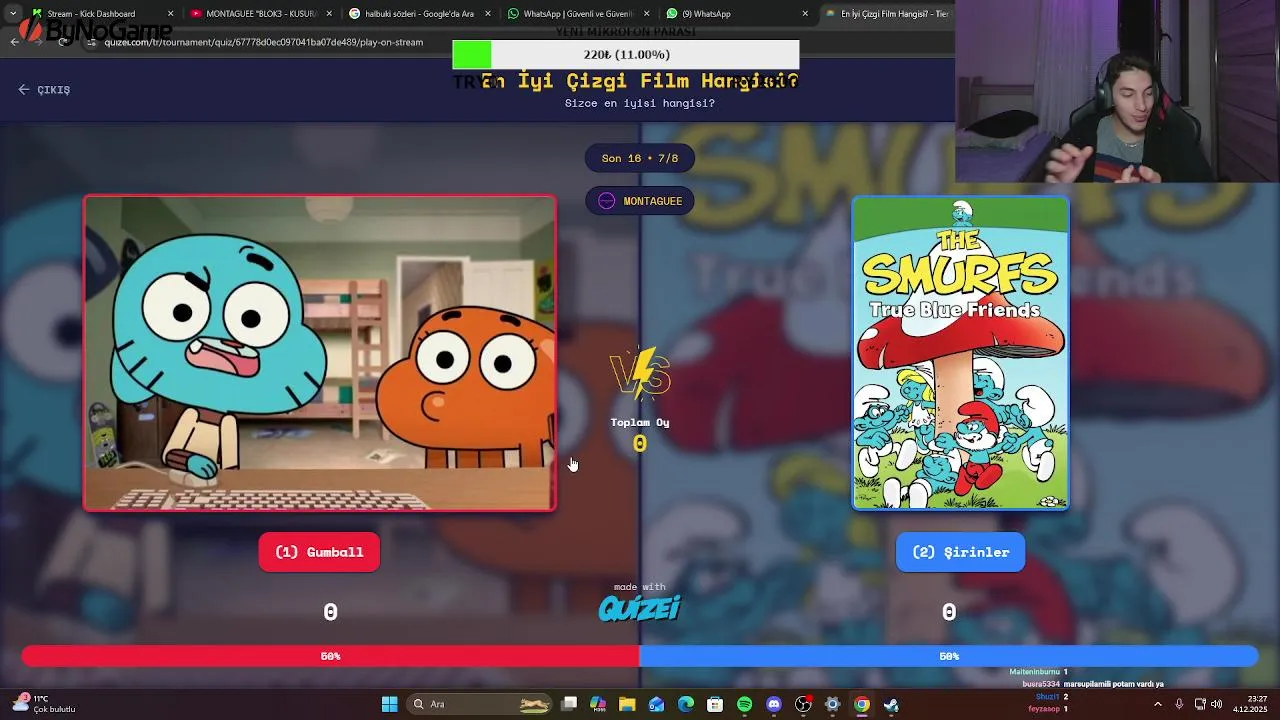Vote for the (1) Gumball button

[x=319, y=552]
